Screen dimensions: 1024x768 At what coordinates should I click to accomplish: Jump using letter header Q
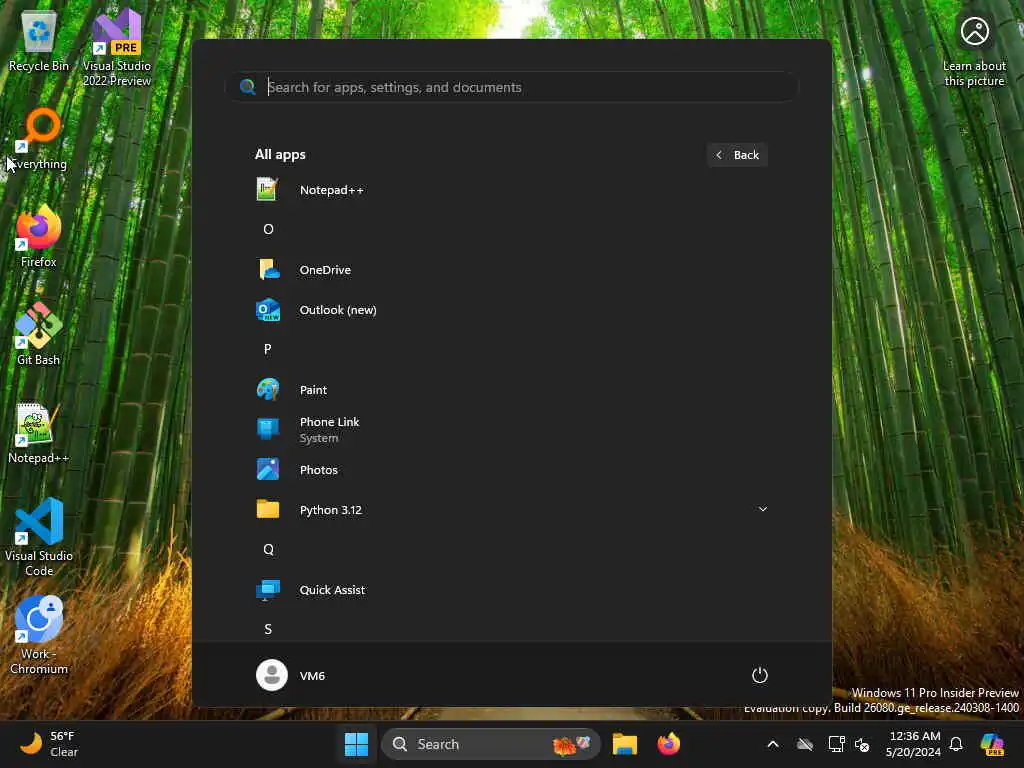click(268, 549)
